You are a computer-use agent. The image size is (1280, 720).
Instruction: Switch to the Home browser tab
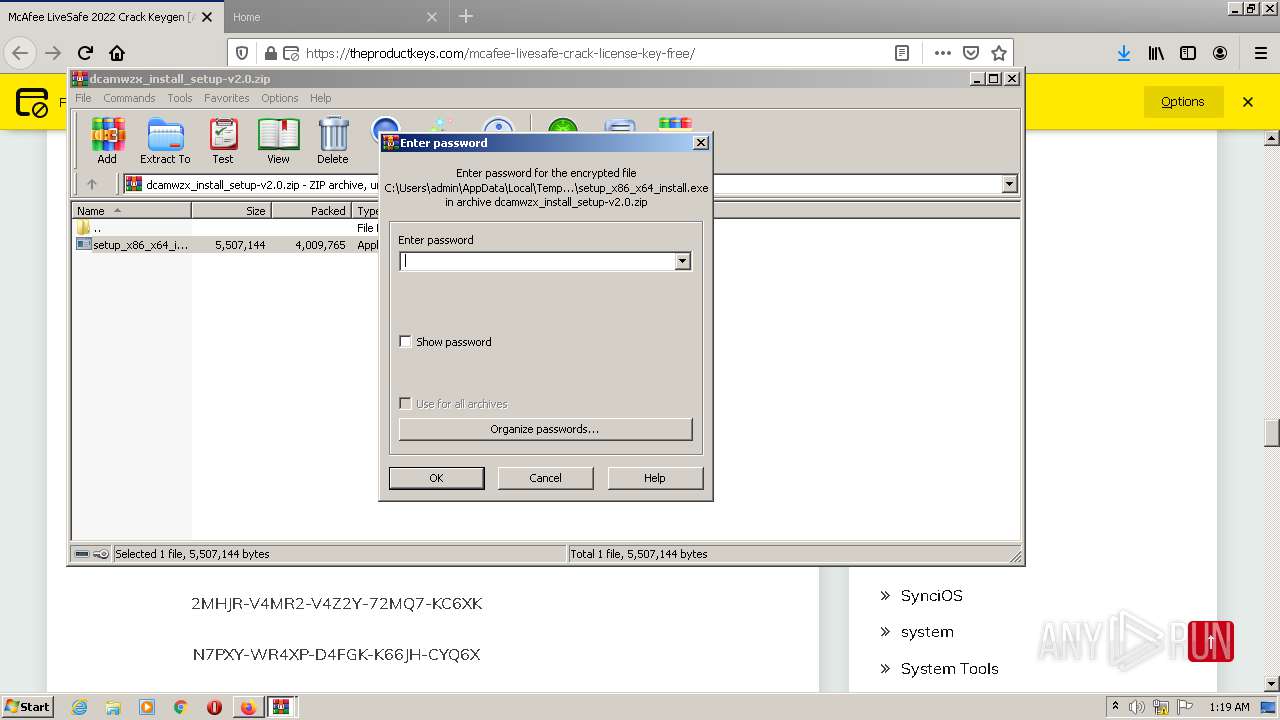[320, 17]
